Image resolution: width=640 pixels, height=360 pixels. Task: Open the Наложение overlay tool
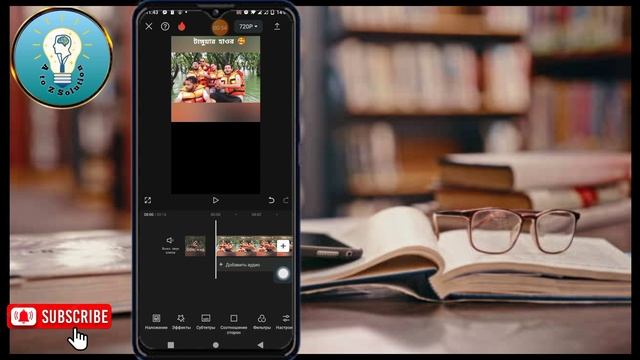coord(156,322)
